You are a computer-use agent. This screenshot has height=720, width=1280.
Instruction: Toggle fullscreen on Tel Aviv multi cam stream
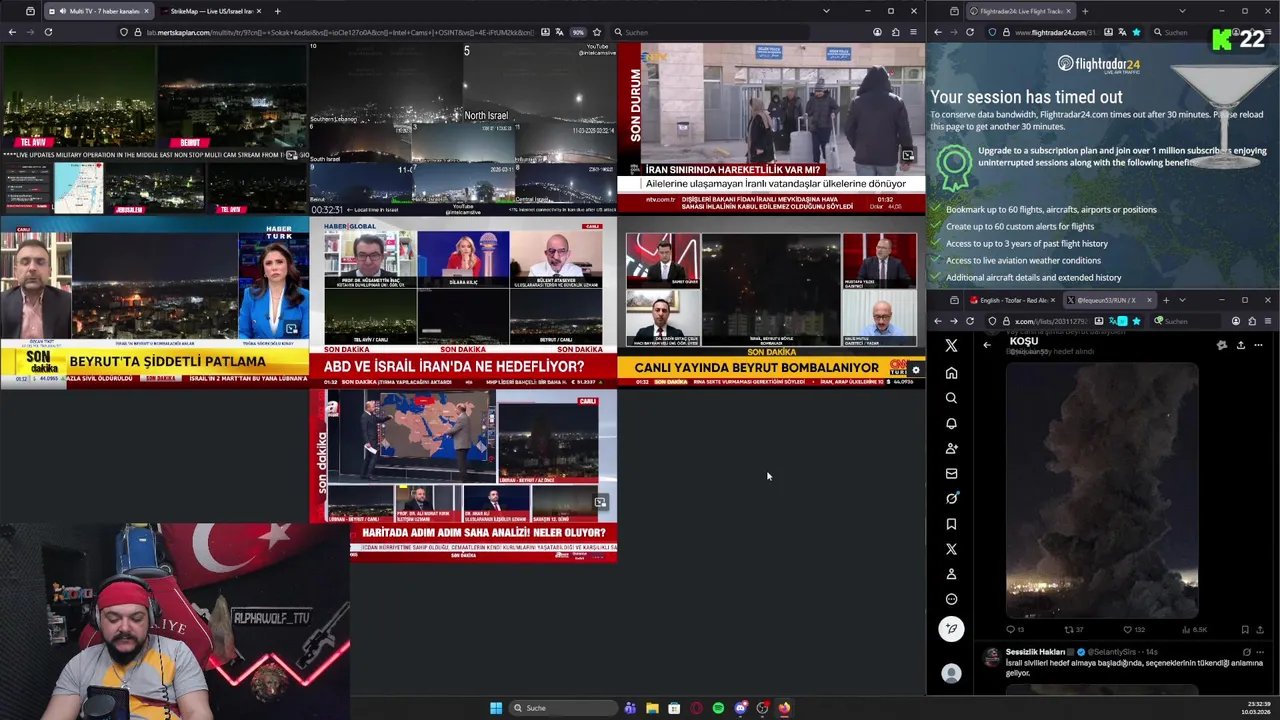291,155
